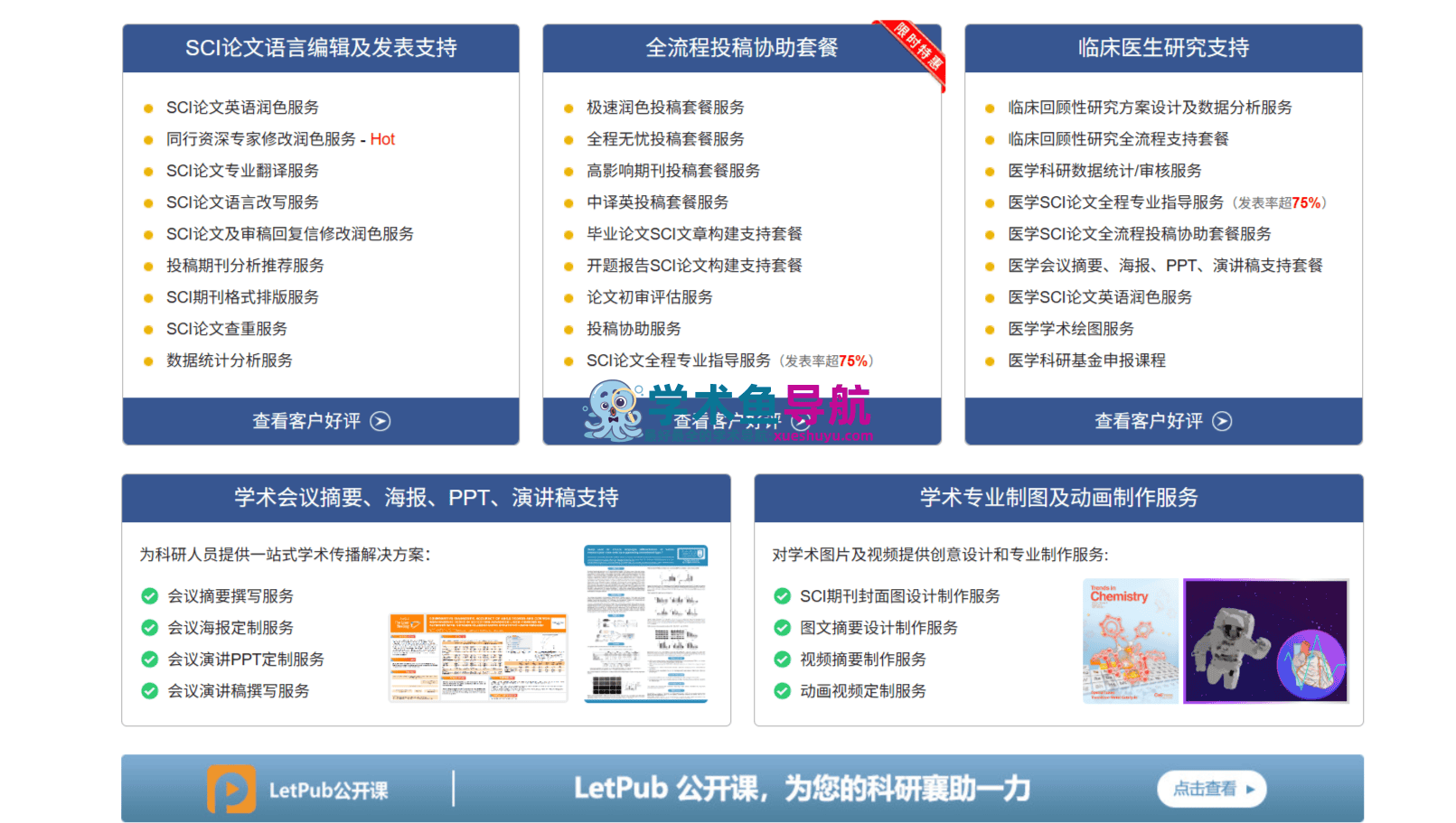Open 临床回顾性研究方案设计及数据分析服务 link
Image resolution: width=1456 pixels, height=823 pixels.
coord(1150,108)
